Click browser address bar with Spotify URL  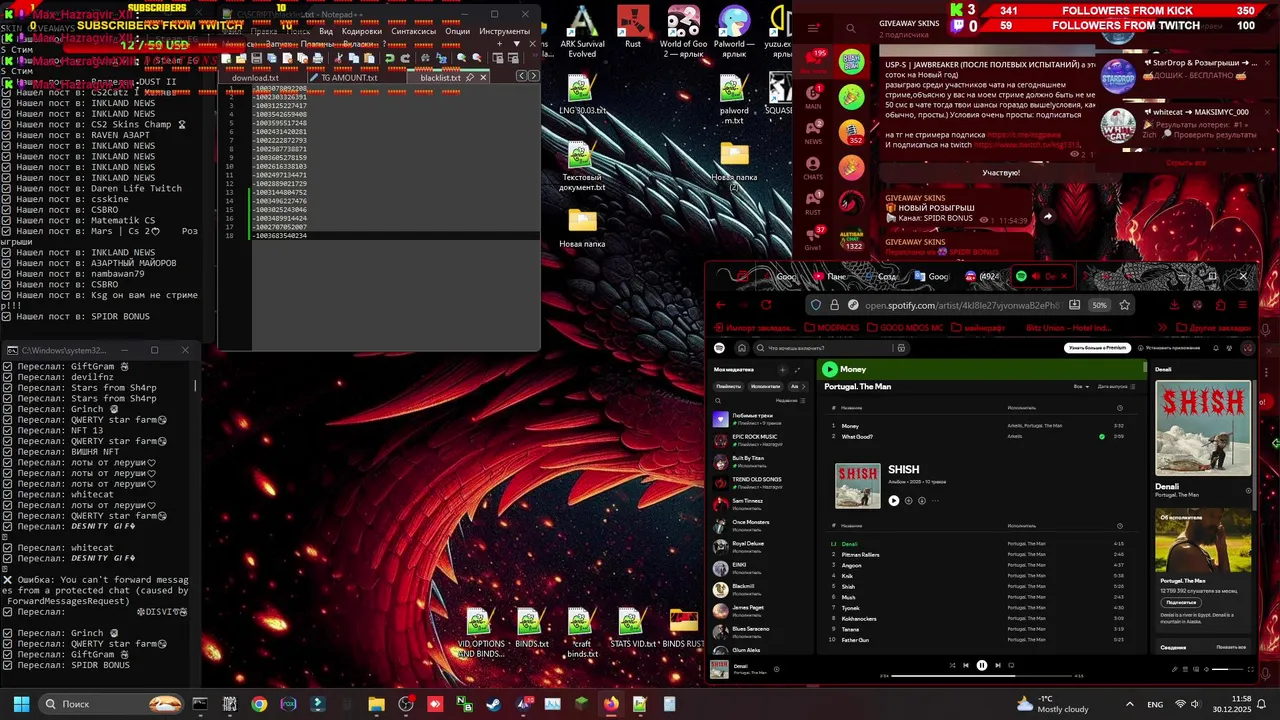click(x=960, y=305)
